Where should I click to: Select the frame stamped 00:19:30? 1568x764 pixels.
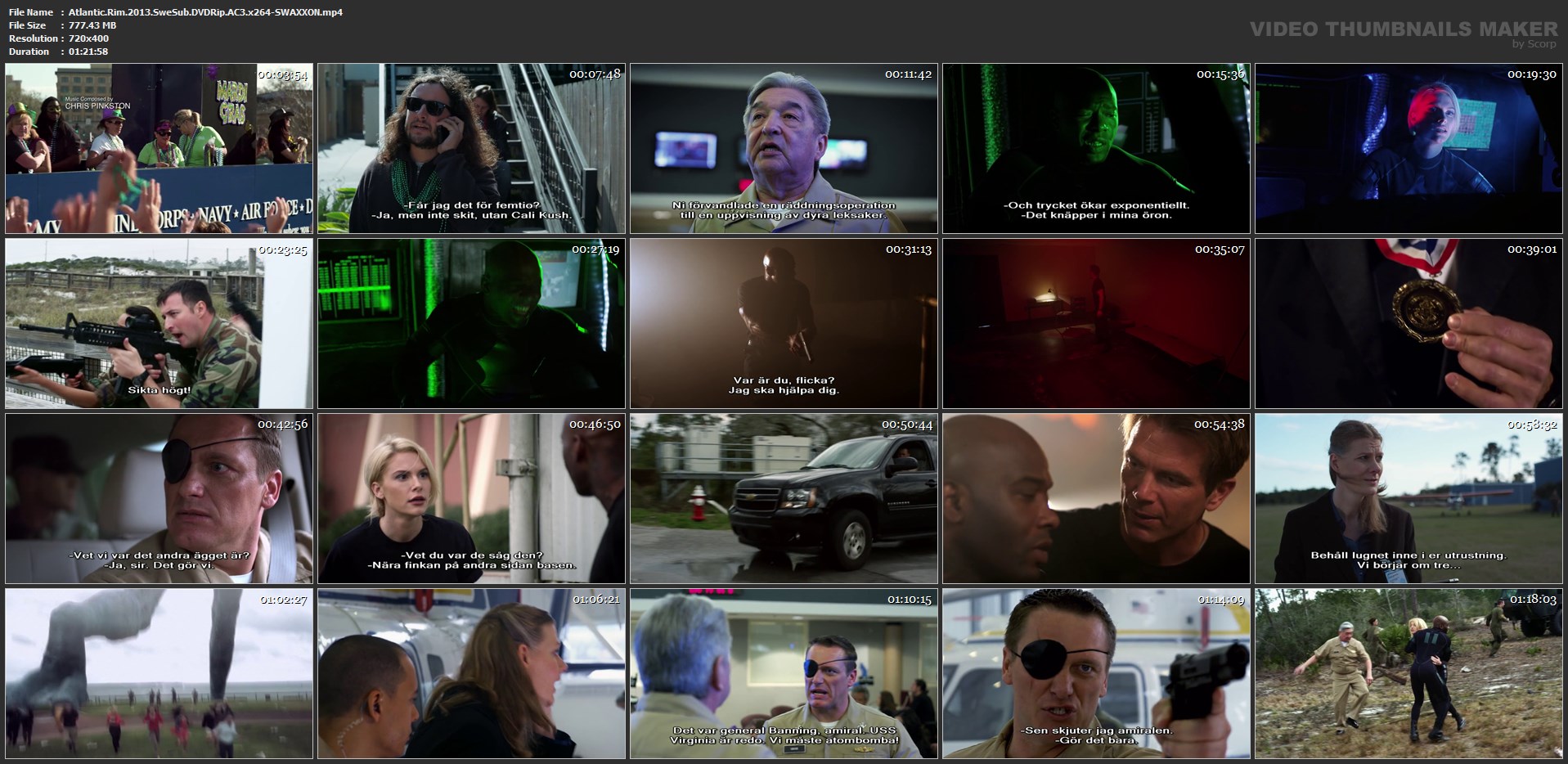pyautogui.click(x=1409, y=148)
